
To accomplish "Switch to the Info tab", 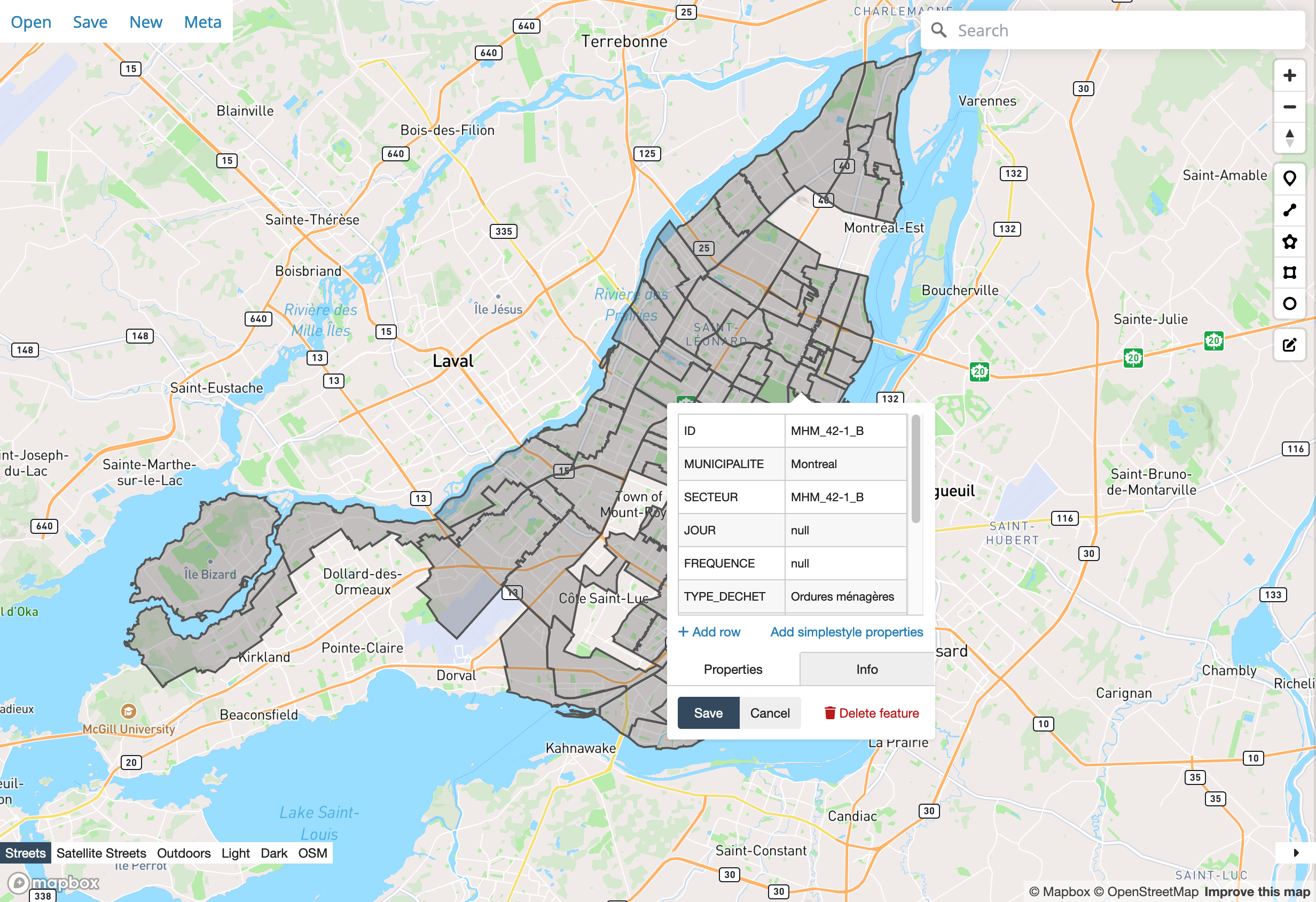I will [866, 669].
